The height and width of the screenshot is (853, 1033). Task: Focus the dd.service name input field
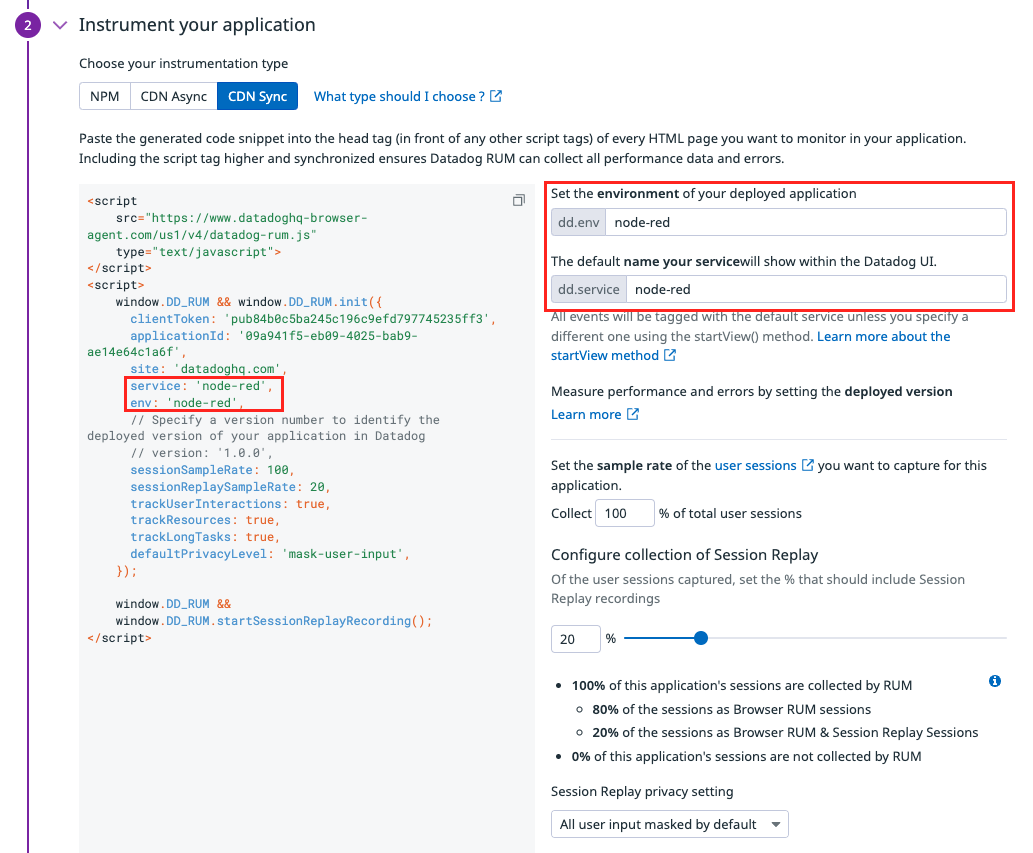click(x=816, y=289)
